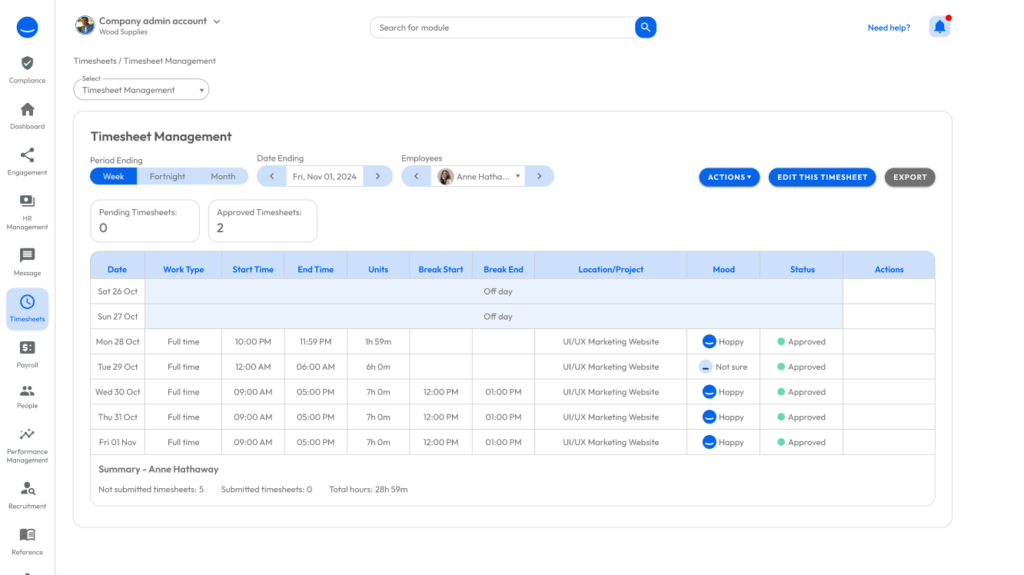Switch period ending to Fortnight
The image size is (1024, 575).
(x=167, y=176)
